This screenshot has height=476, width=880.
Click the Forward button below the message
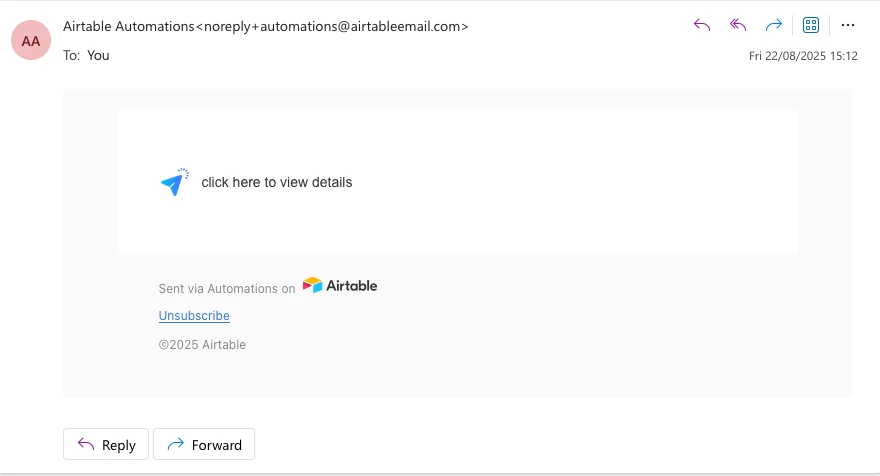pos(204,444)
